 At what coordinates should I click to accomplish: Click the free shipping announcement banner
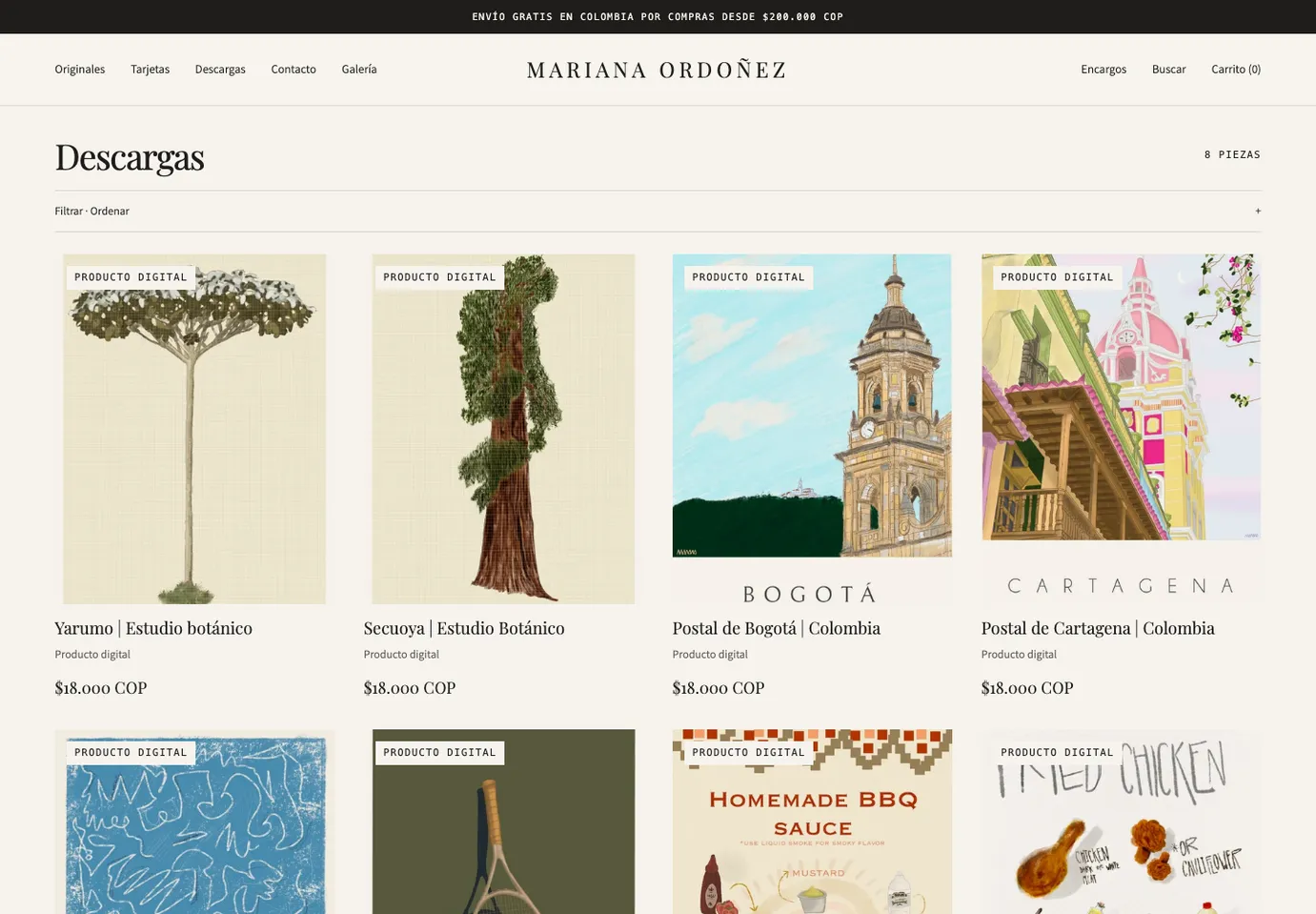pos(658,17)
